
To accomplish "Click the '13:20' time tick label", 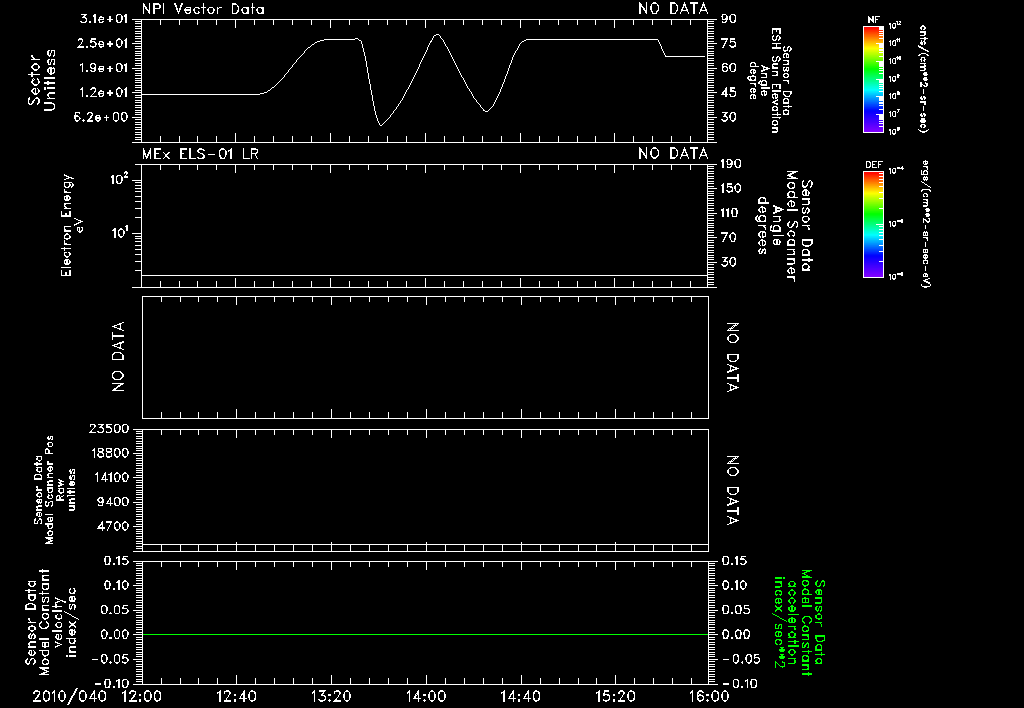I will click(331, 697).
